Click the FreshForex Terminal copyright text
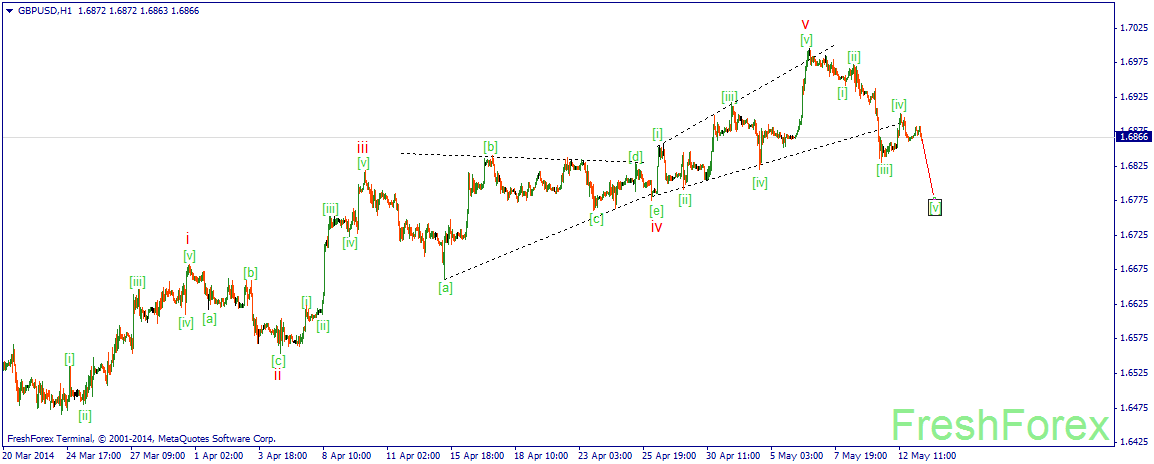The image size is (1154, 464). [x=141, y=437]
